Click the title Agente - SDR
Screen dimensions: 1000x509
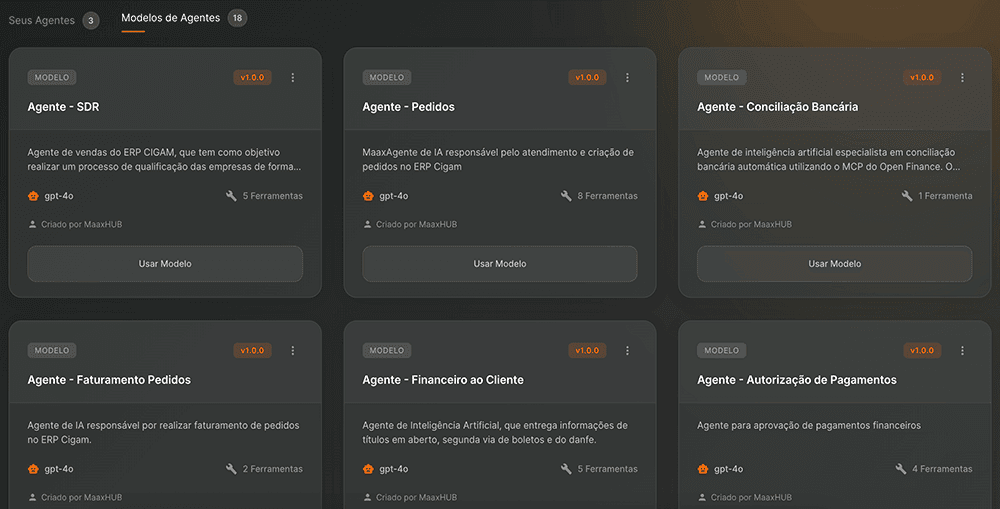click(63, 107)
